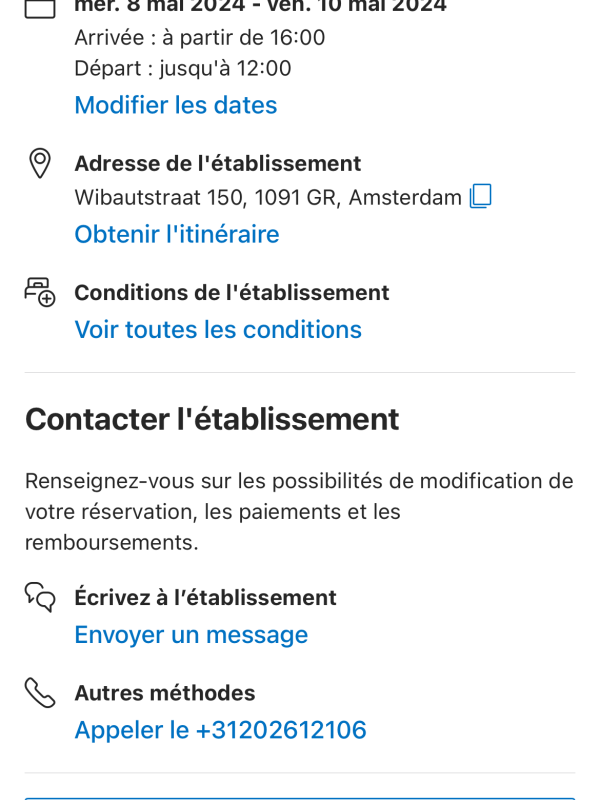Image resolution: width=600 pixels, height=800 pixels.
Task: Tap the Écrivez à l'établissement label
Action: pos(205,598)
